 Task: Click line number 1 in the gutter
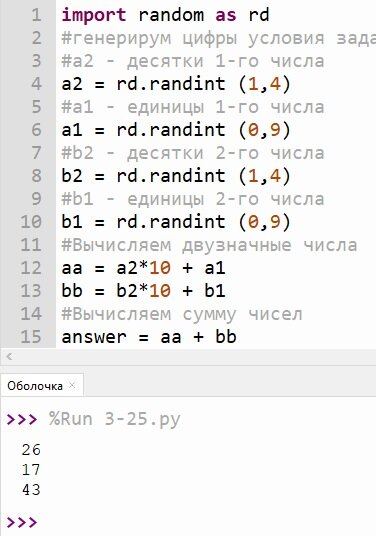tap(36, 15)
